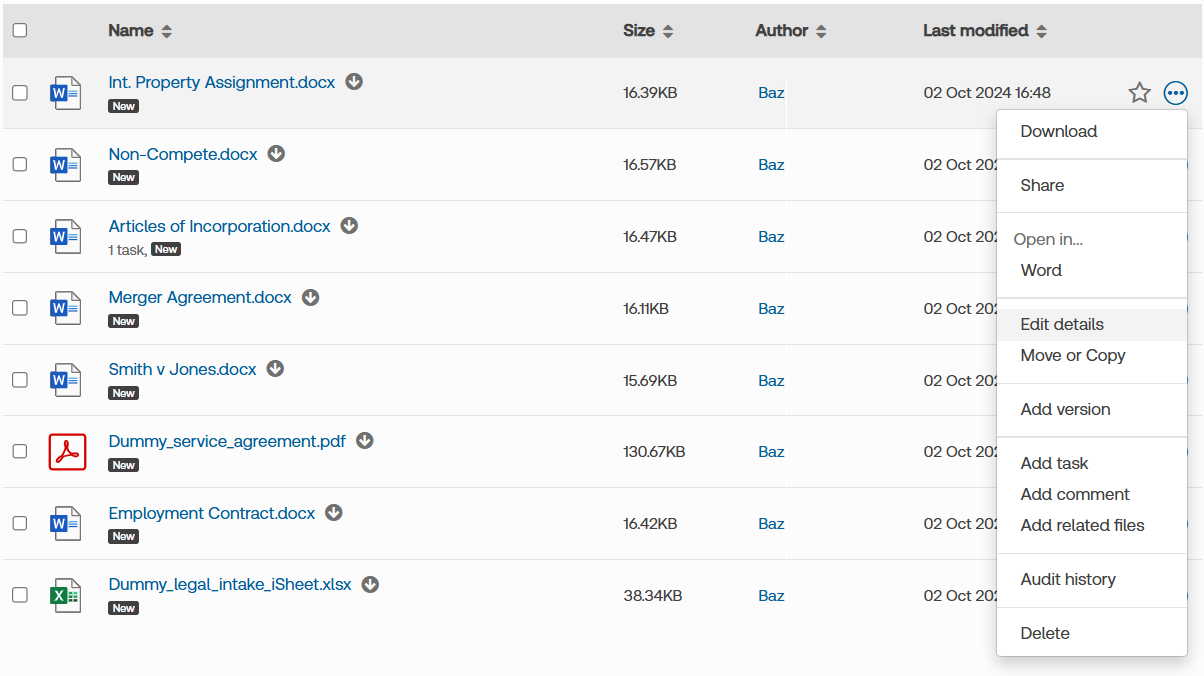Choose Edit details from the context menu
Image resolution: width=1204 pixels, height=676 pixels.
pyautogui.click(x=1062, y=324)
